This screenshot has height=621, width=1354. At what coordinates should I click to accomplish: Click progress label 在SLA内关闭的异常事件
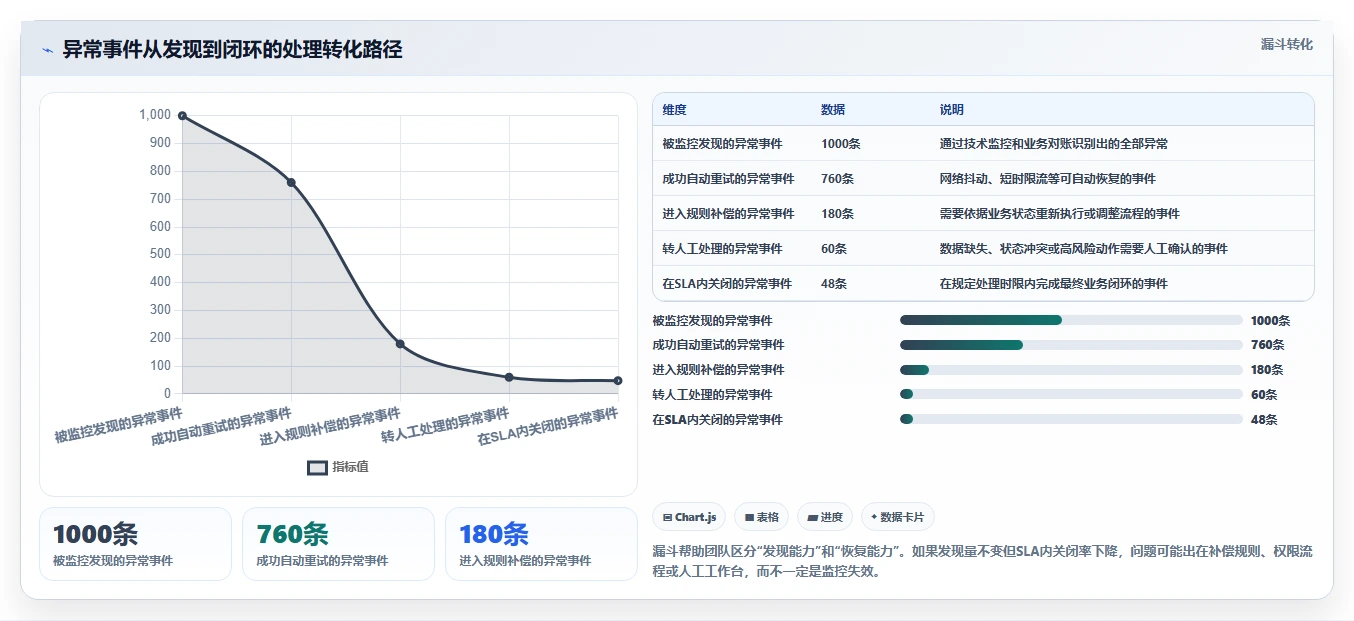717,420
